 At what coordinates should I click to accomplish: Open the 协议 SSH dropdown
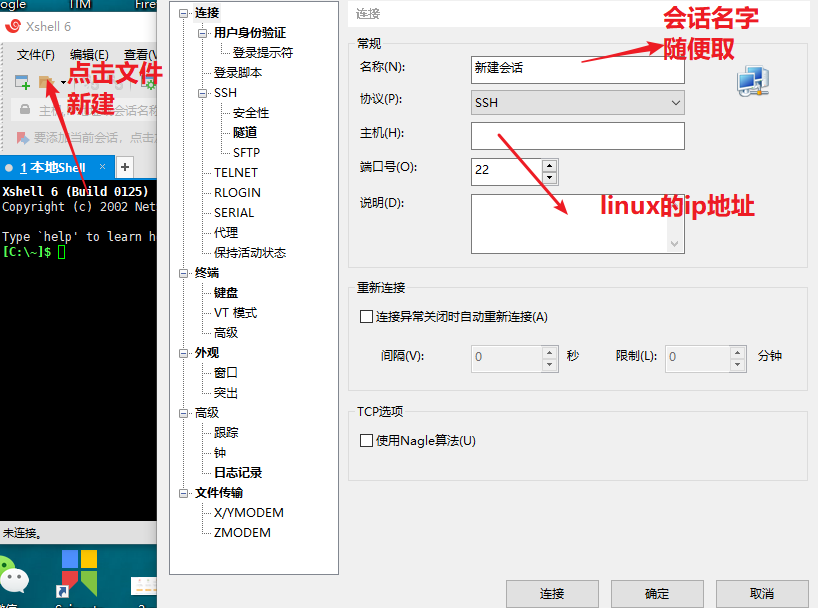click(578, 103)
